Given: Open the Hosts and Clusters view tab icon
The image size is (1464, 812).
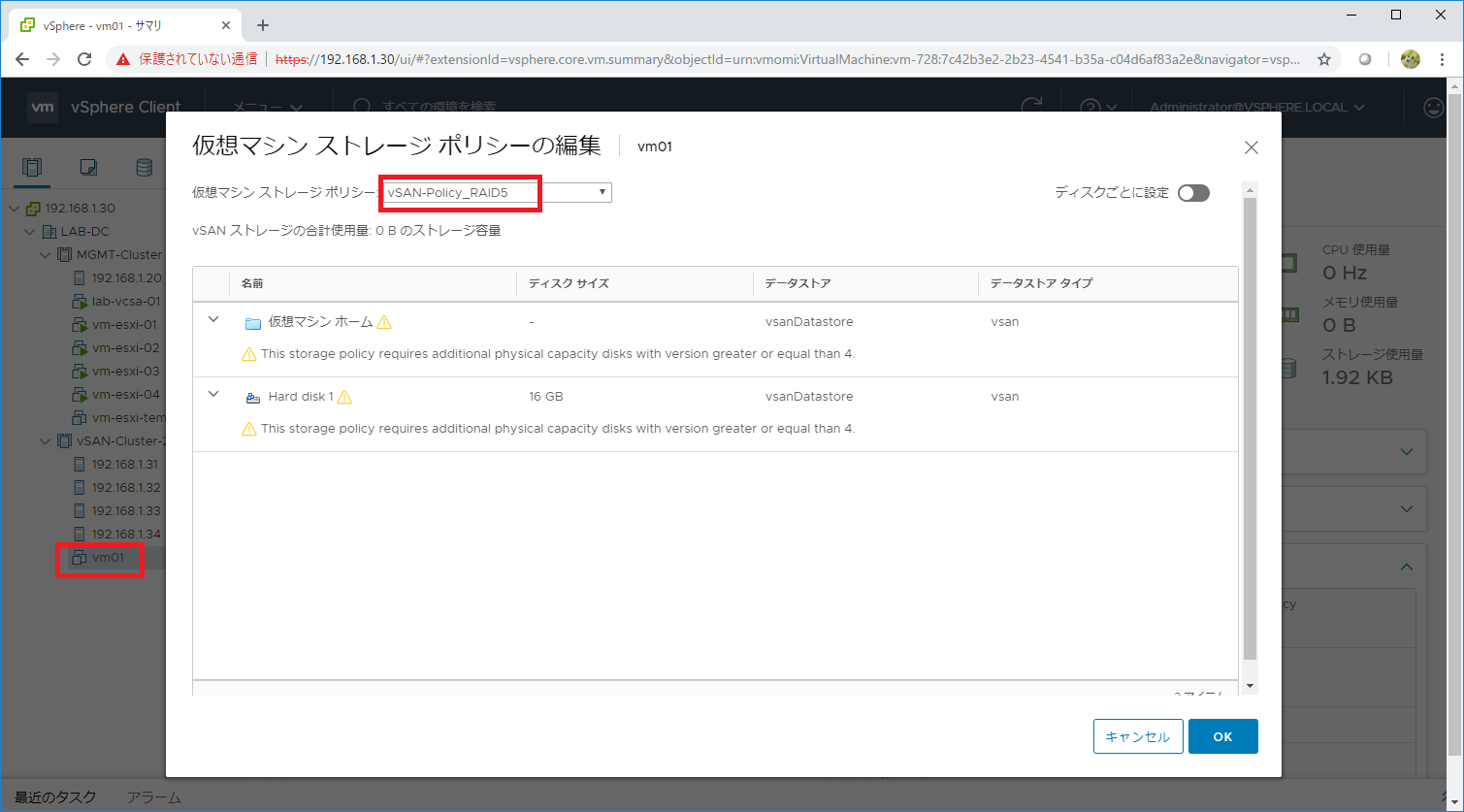Looking at the screenshot, I should [32, 168].
